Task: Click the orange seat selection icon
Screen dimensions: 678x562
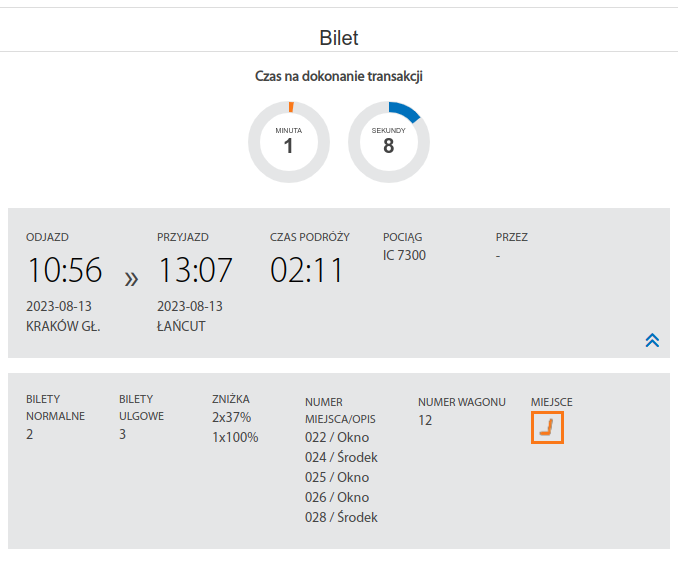Action: [x=547, y=428]
